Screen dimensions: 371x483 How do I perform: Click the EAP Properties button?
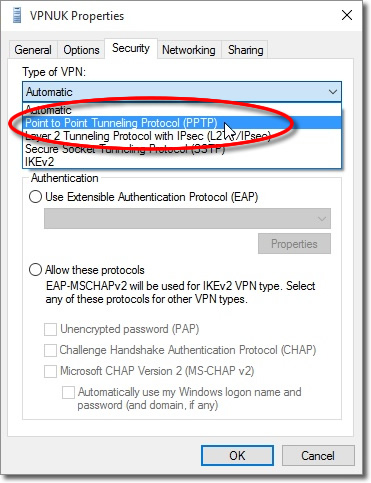pos(294,244)
